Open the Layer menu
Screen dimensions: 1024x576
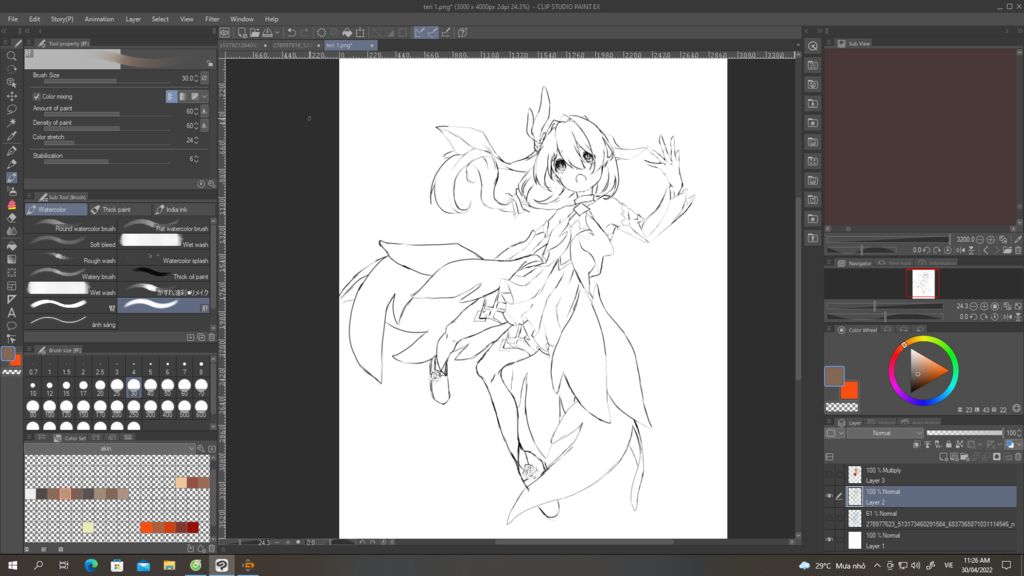click(x=133, y=19)
